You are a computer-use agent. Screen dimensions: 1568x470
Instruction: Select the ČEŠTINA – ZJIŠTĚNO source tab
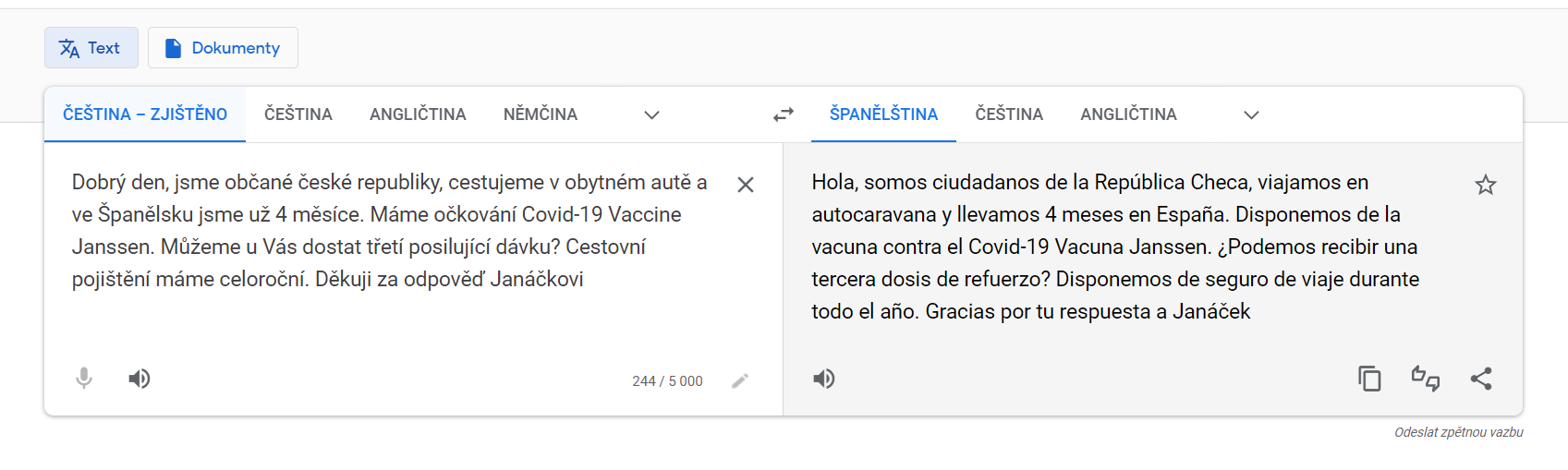coord(145,114)
